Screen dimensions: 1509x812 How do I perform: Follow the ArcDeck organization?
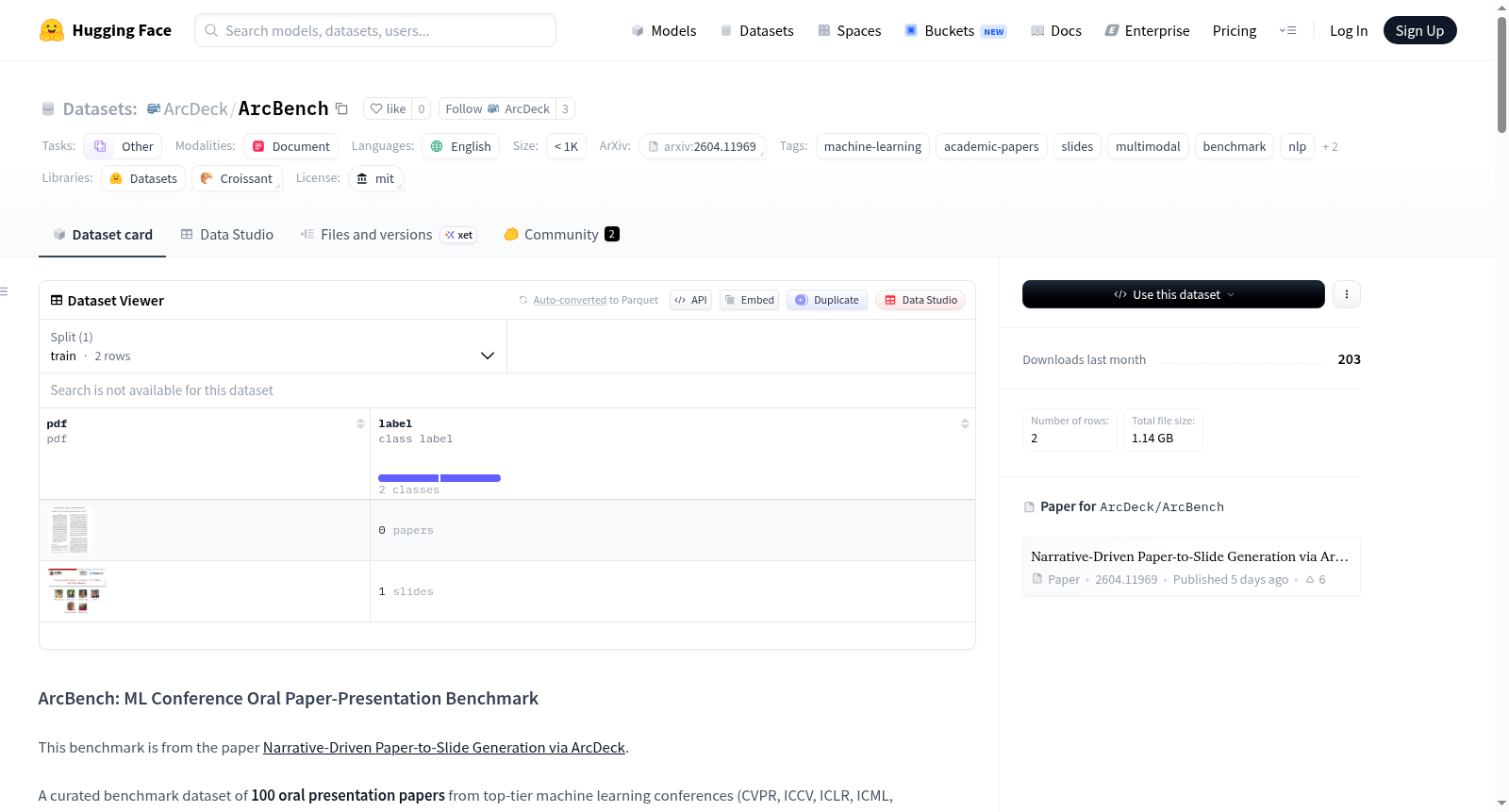coord(497,109)
